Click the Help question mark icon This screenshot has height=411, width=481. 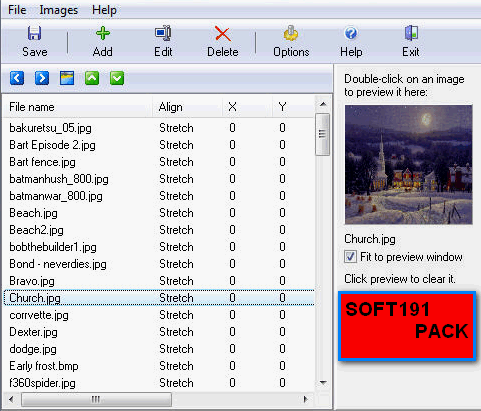[351, 33]
